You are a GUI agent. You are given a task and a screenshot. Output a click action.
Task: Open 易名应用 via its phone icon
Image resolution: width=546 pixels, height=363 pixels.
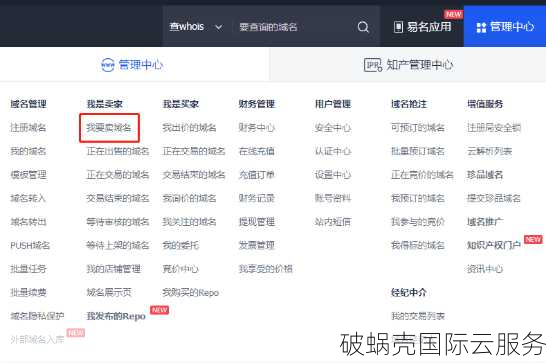click(x=398, y=27)
